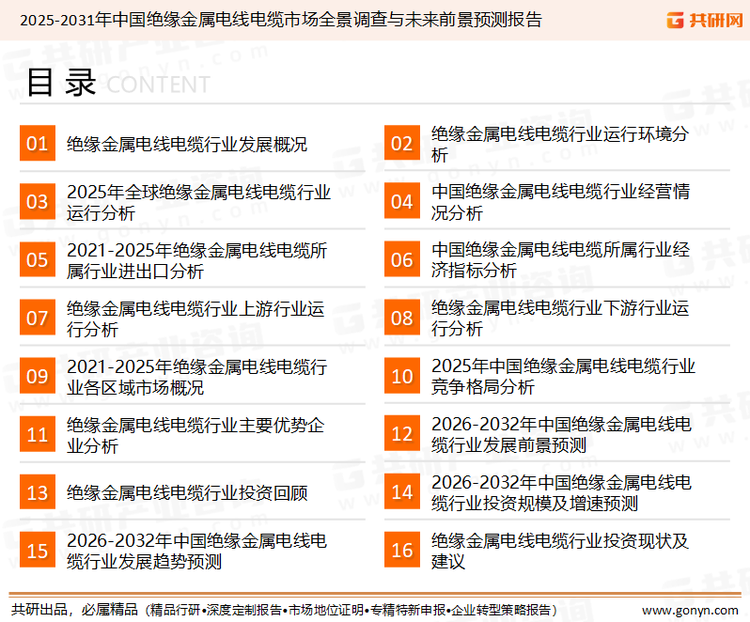Open chapter 所属行业经济指标分析
This screenshot has width=750, height=622.
coord(561,260)
